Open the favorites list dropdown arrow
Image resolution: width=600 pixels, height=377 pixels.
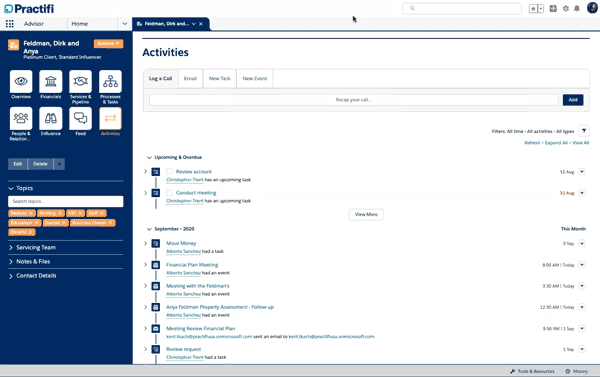point(541,8)
